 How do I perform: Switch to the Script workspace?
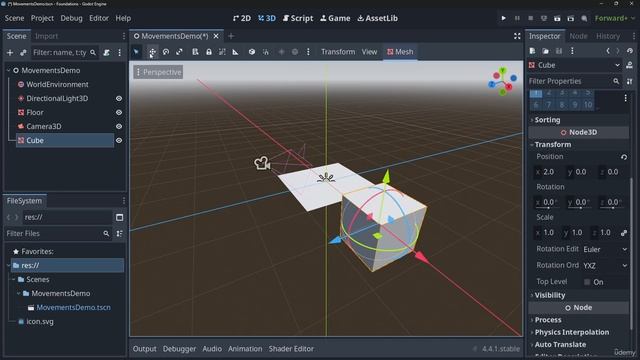coord(298,18)
